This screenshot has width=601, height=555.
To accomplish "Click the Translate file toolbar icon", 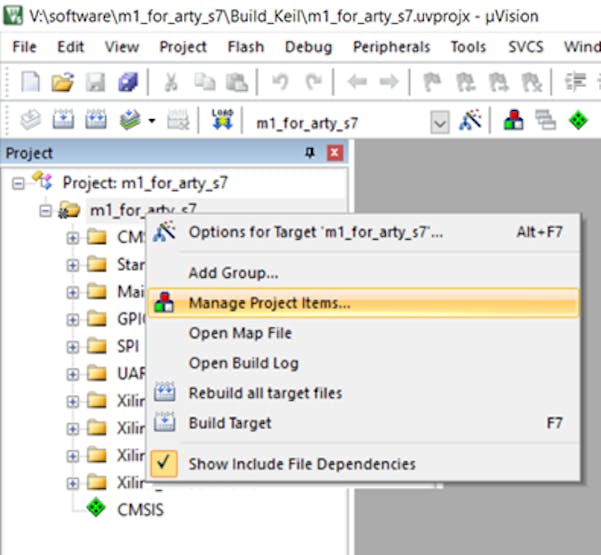I will coord(30,120).
